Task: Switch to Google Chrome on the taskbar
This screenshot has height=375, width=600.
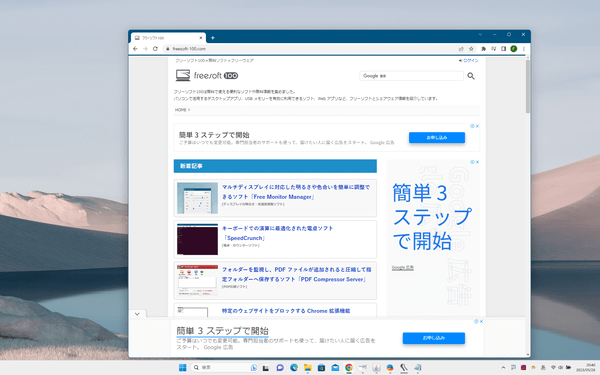Action: click(349, 368)
